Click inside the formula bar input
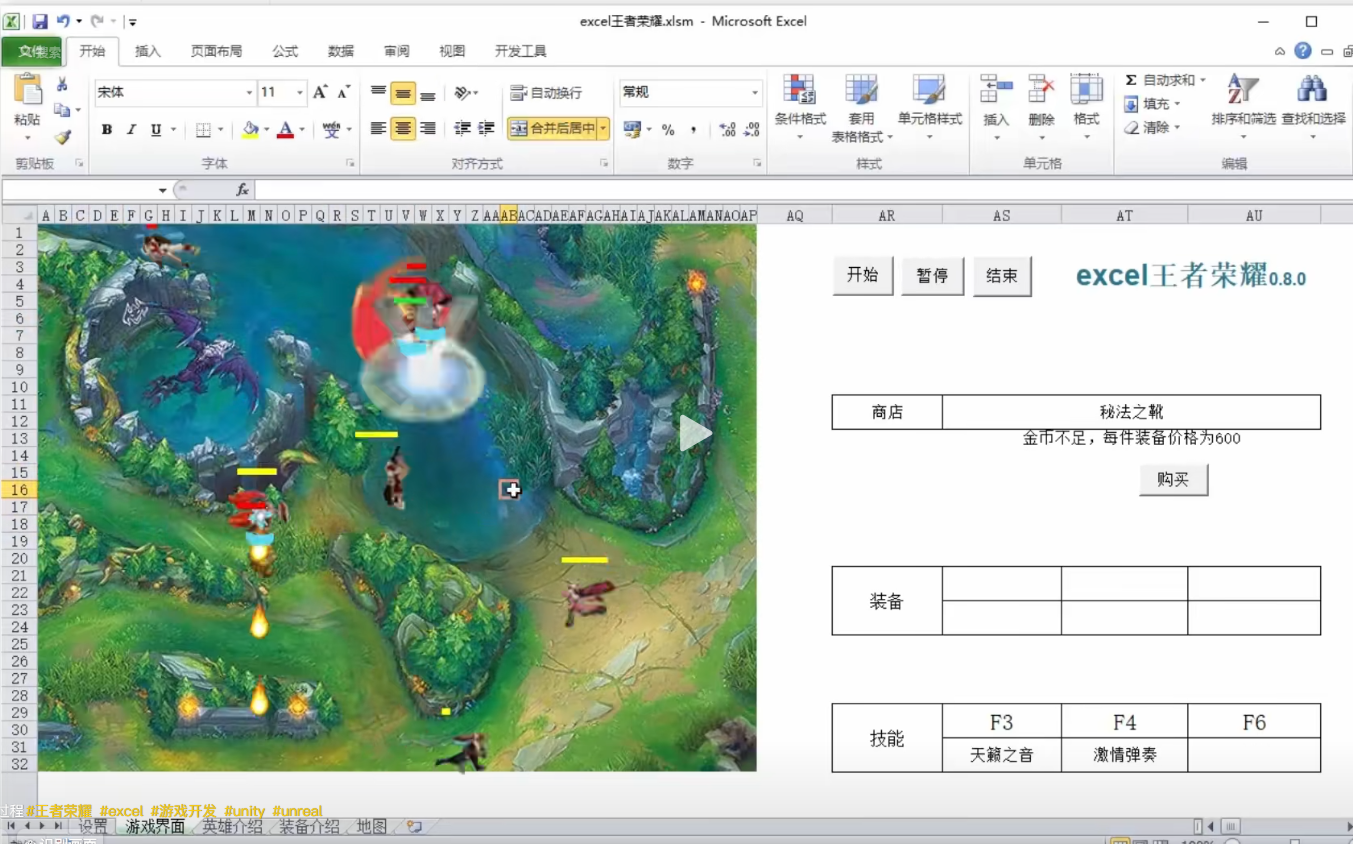 [x=700, y=190]
